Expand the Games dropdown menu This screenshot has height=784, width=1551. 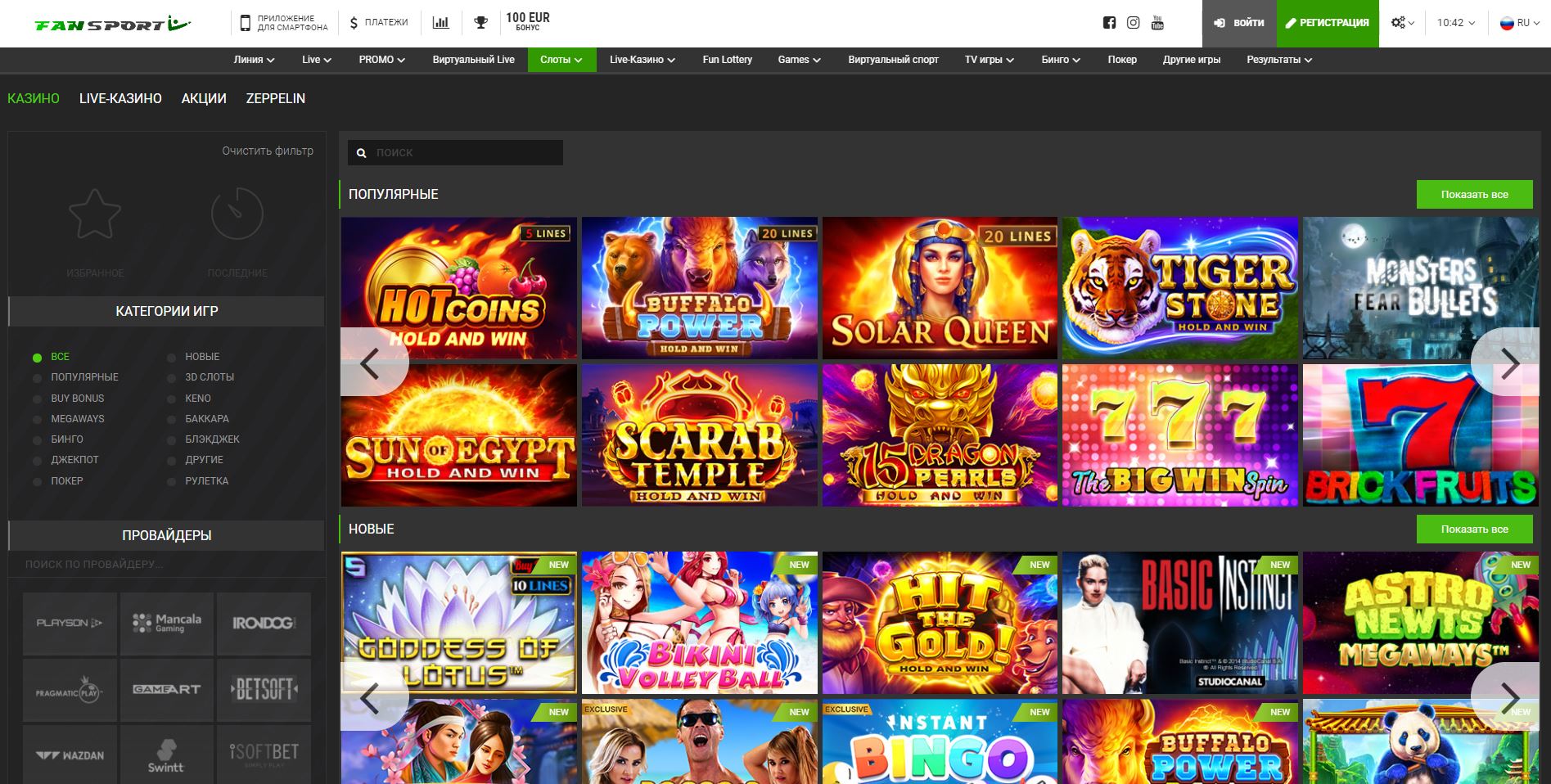800,60
